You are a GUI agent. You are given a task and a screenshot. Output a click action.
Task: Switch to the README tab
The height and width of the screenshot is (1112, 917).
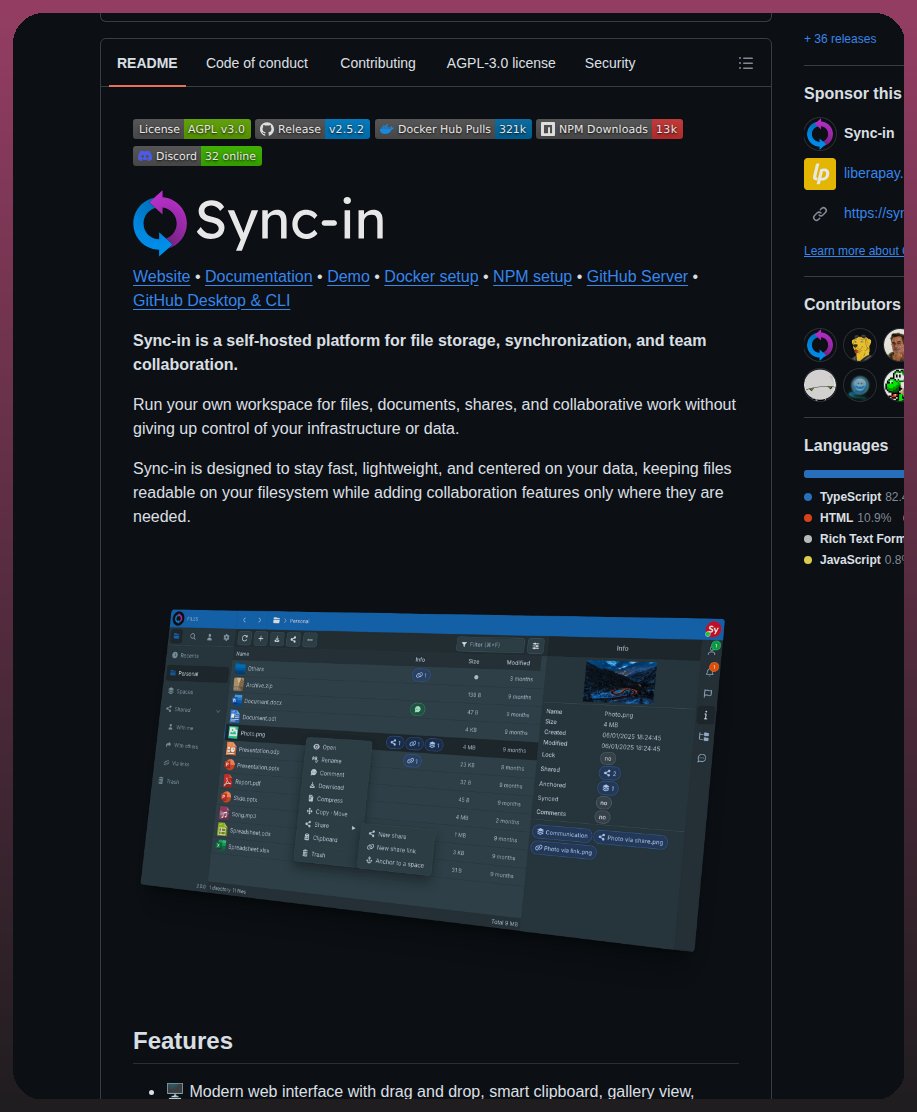pos(147,63)
